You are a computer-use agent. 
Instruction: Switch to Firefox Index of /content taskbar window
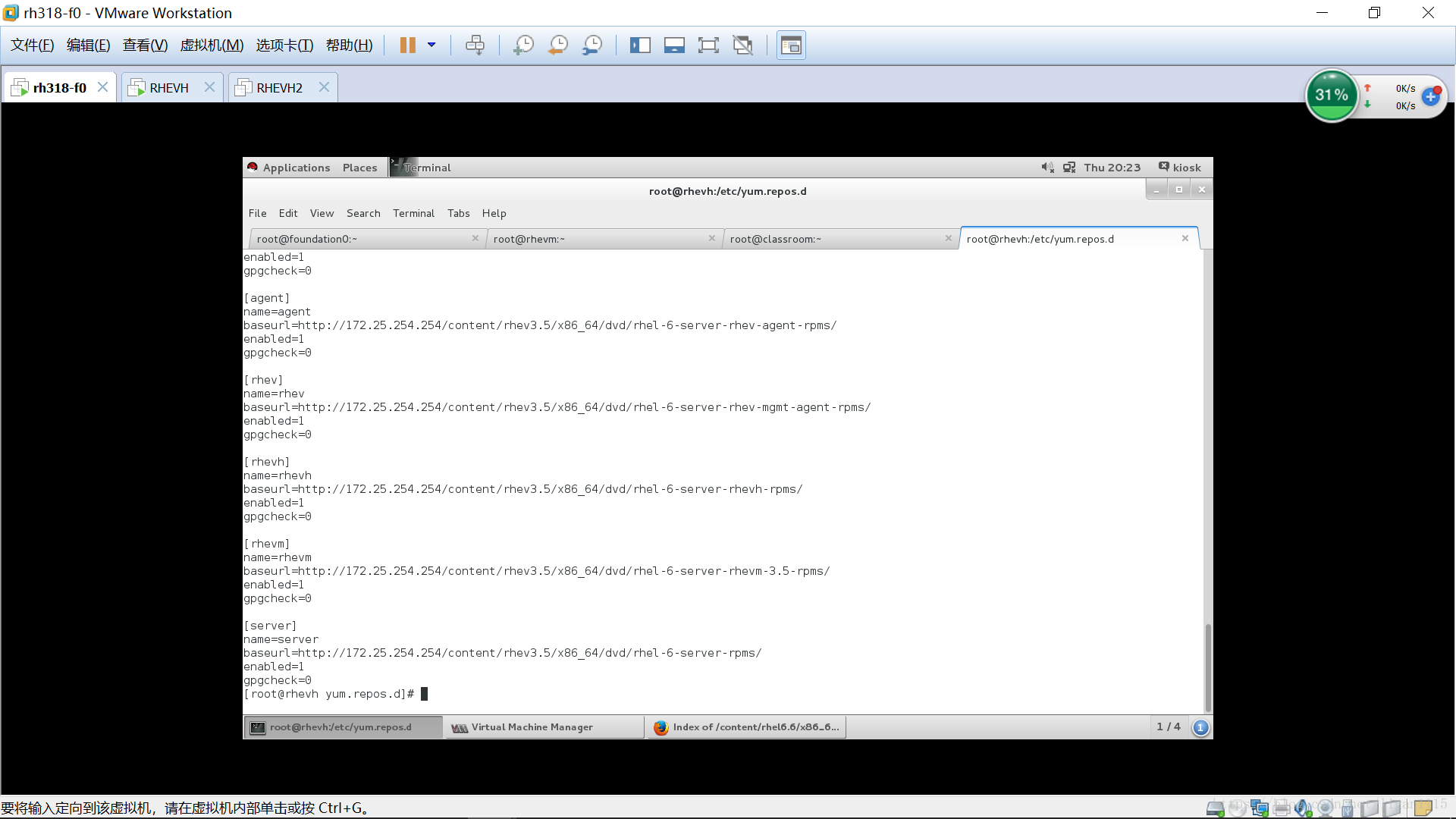point(746,727)
